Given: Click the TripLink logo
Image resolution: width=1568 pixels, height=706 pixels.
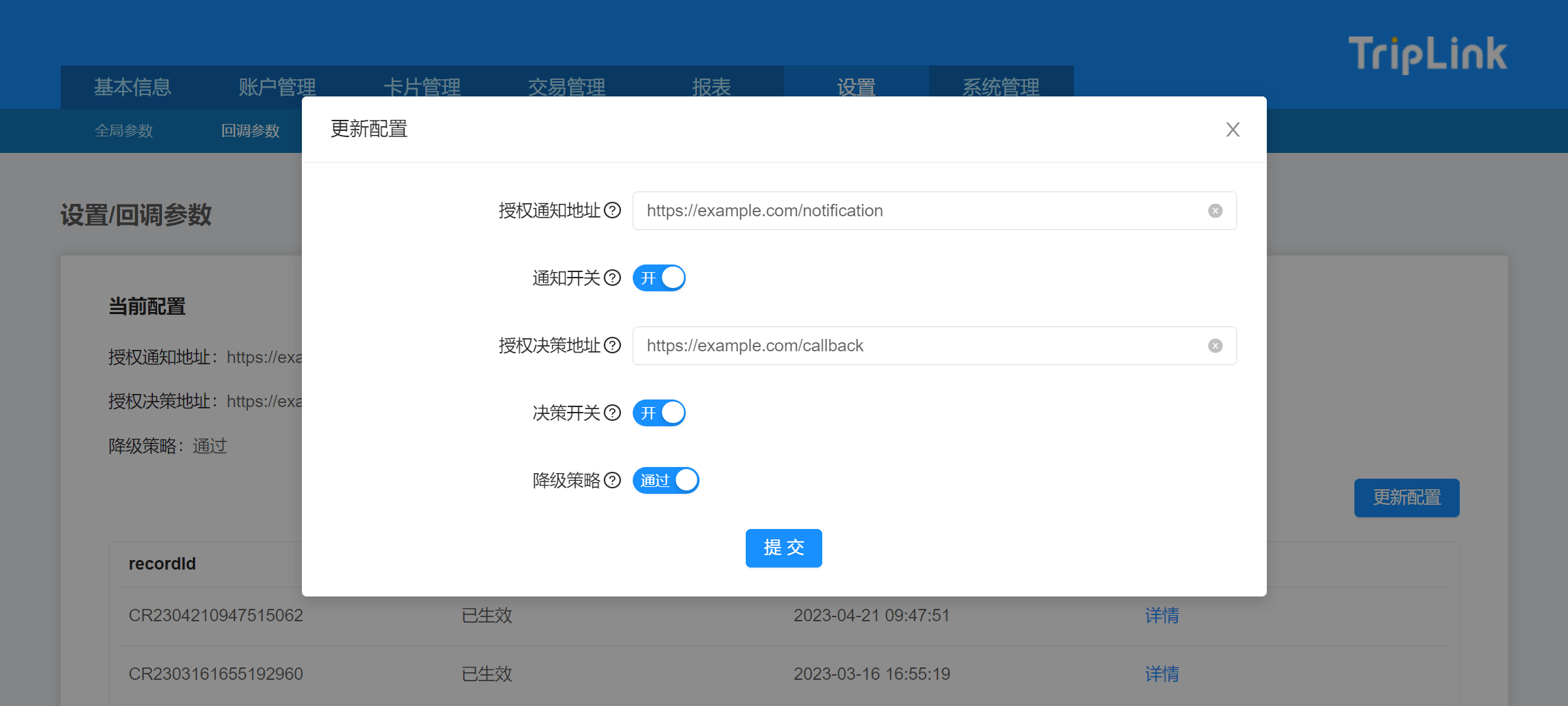Looking at the screenshot, I should (1427, 54).
